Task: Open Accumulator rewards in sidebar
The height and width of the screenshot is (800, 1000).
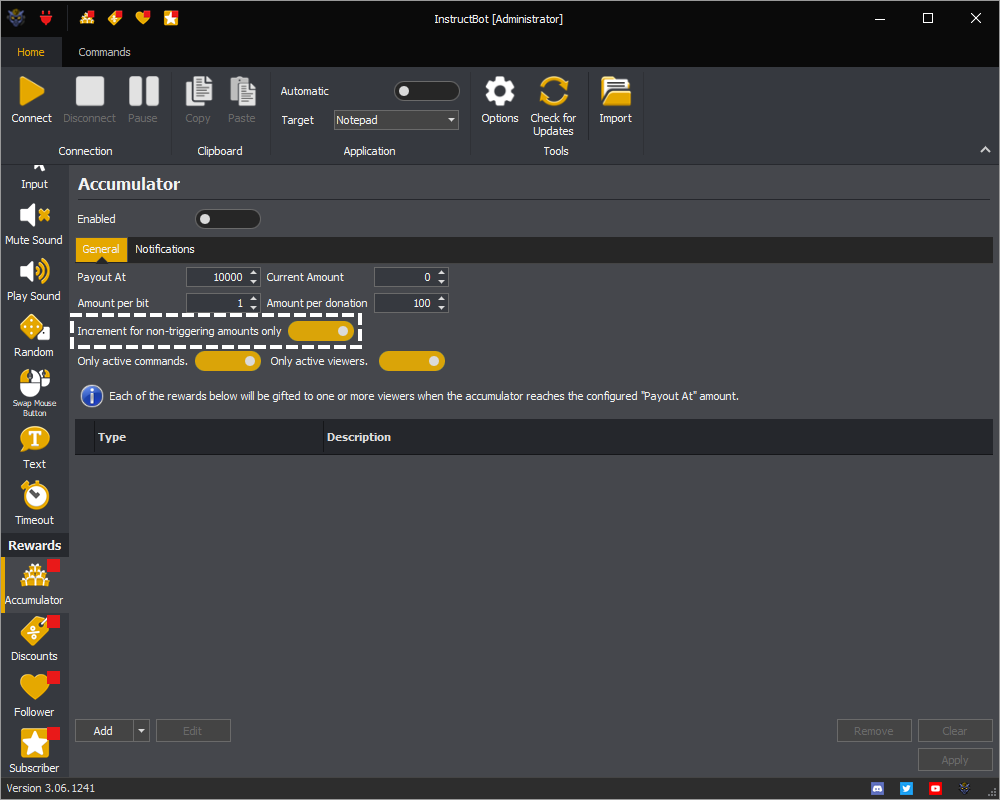Action: 34,584
